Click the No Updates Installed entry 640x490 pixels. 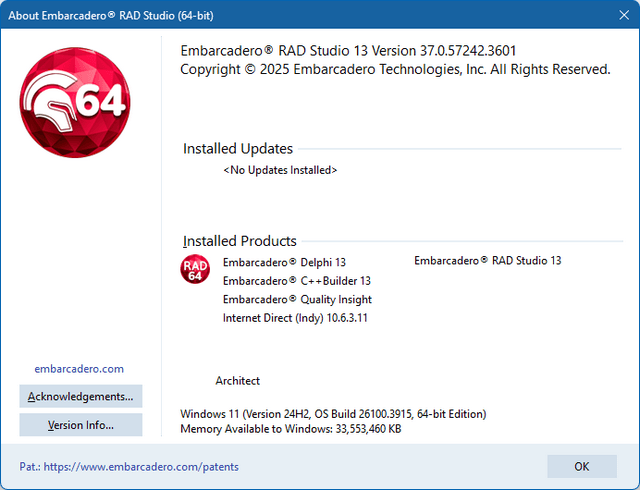(280, 170)
